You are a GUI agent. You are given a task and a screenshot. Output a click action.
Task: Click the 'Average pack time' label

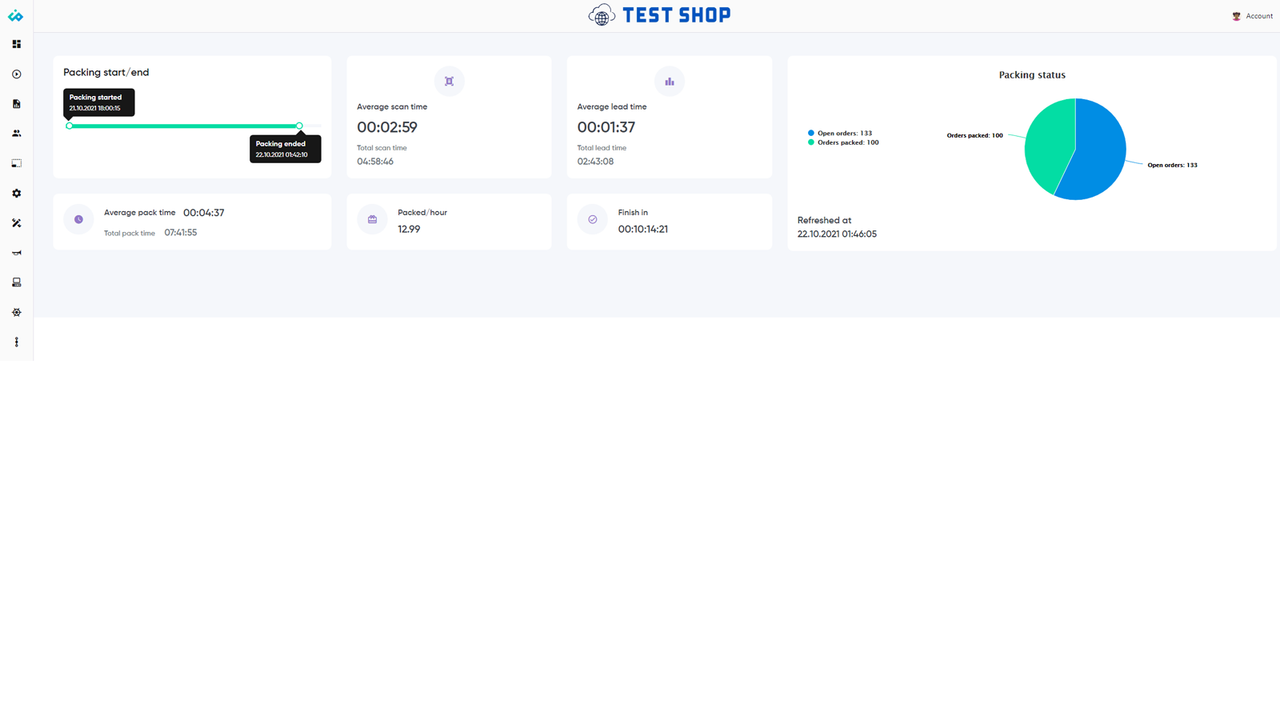[140, 213]
